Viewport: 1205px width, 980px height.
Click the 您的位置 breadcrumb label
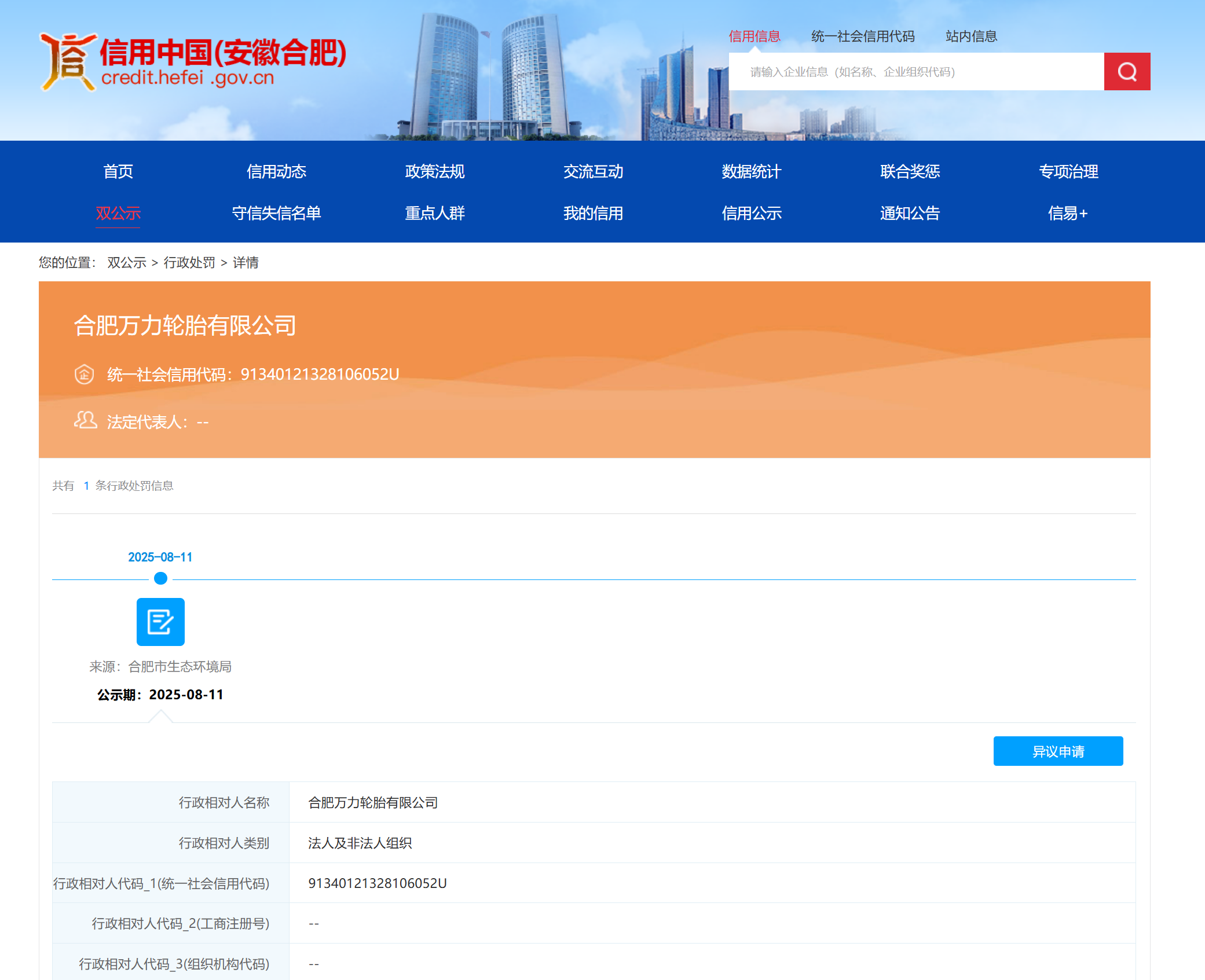(x=67, y=262)
